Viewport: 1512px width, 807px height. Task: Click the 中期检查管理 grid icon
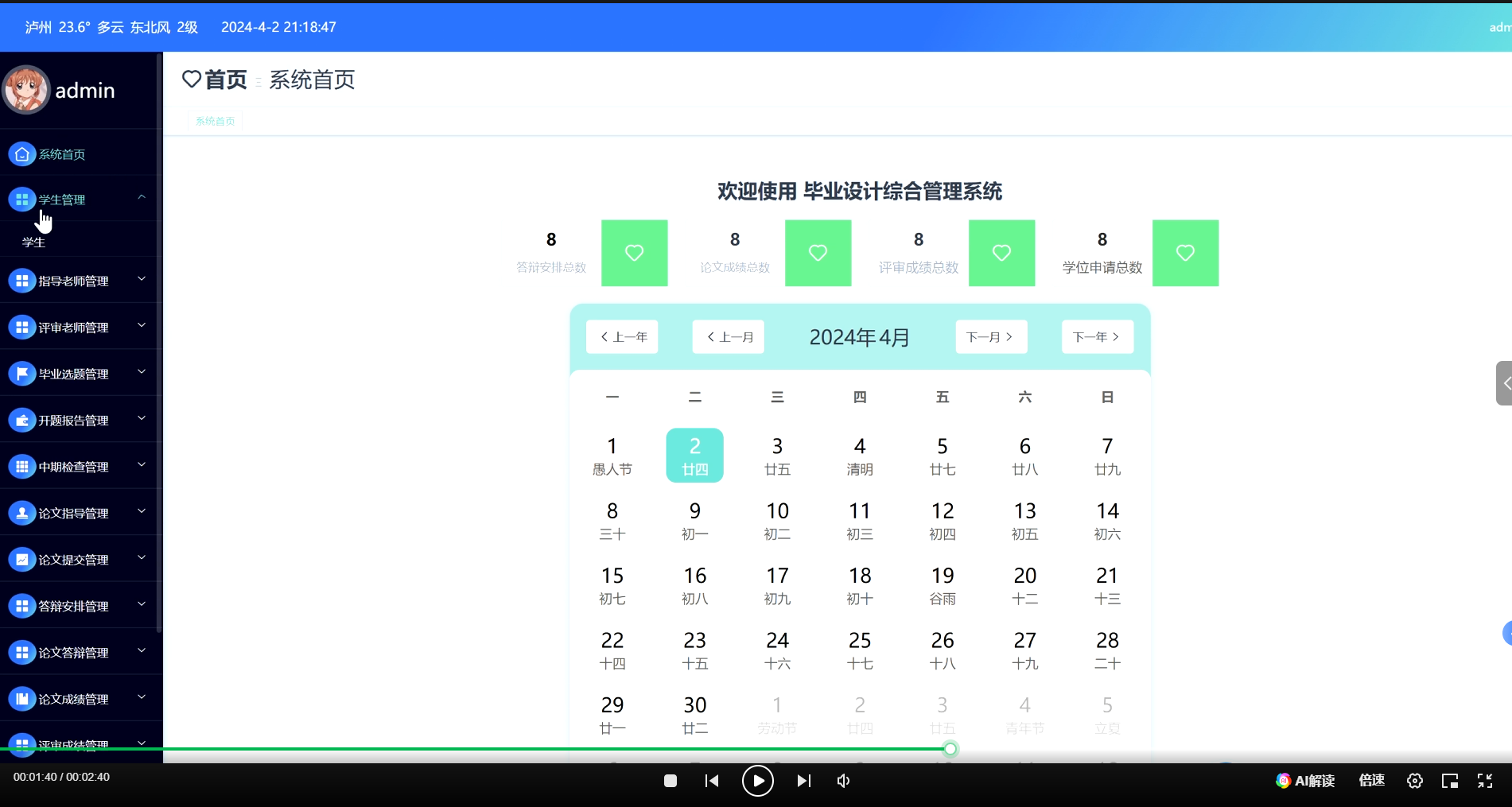coord(22,467)
